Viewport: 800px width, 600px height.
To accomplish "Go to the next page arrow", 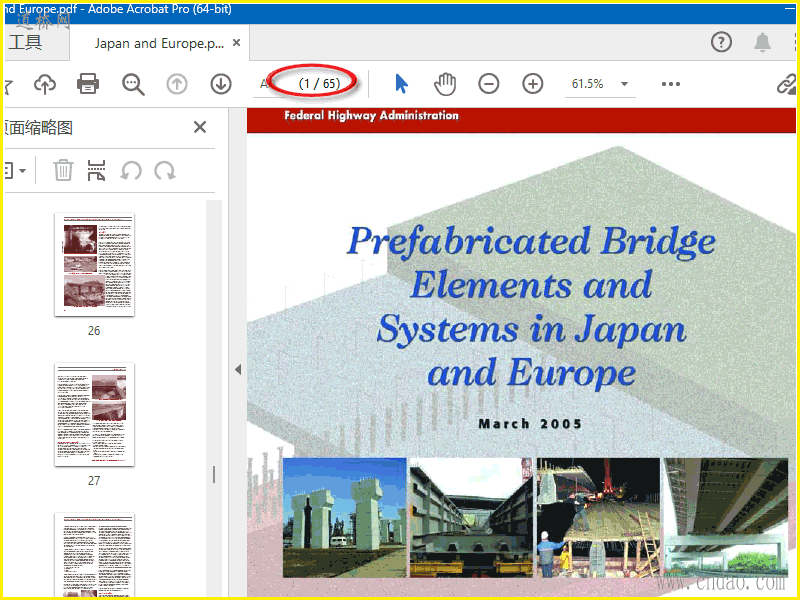I will [x=221, y=85].
